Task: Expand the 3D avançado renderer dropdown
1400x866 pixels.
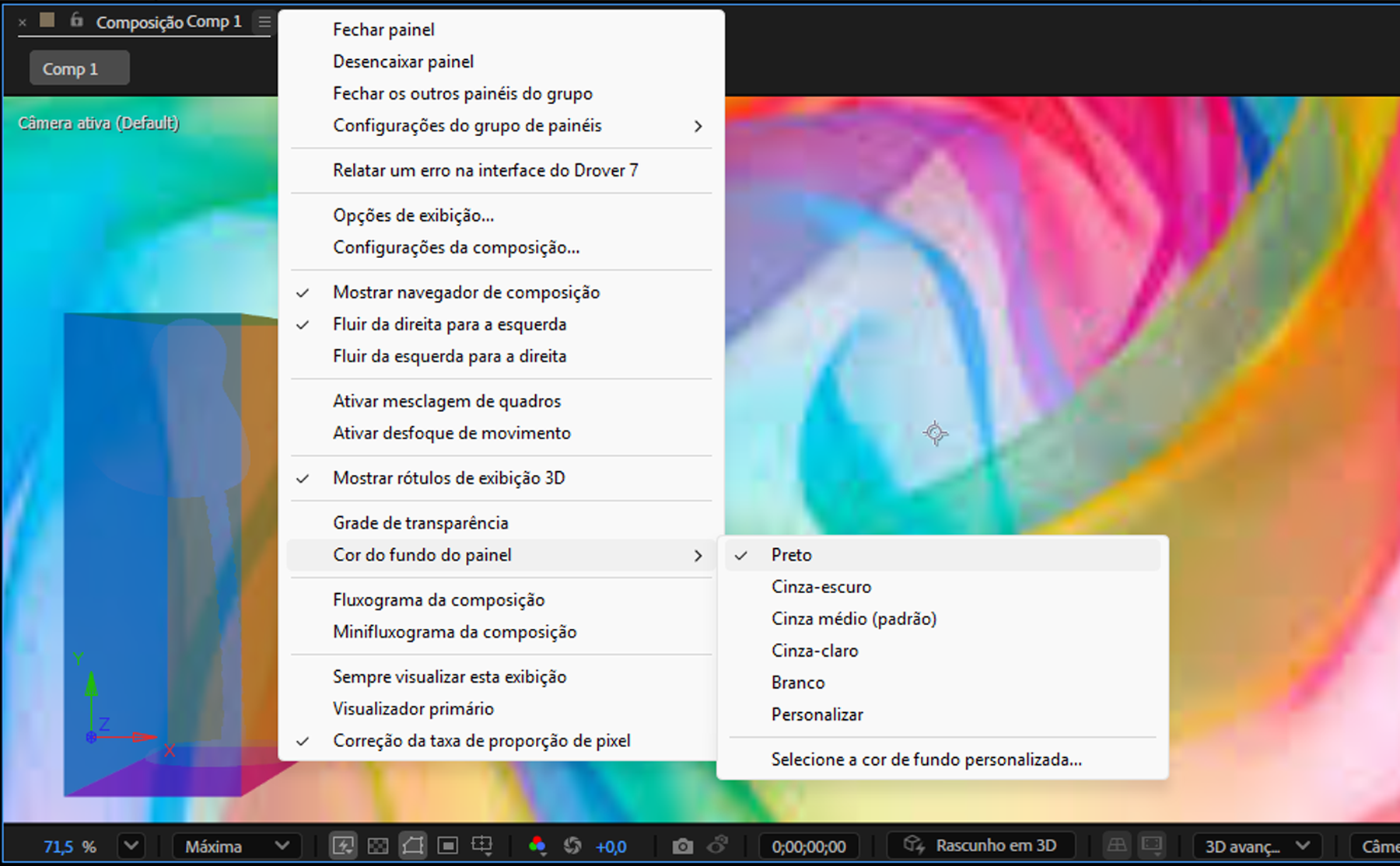Action: pos(1255,846)
